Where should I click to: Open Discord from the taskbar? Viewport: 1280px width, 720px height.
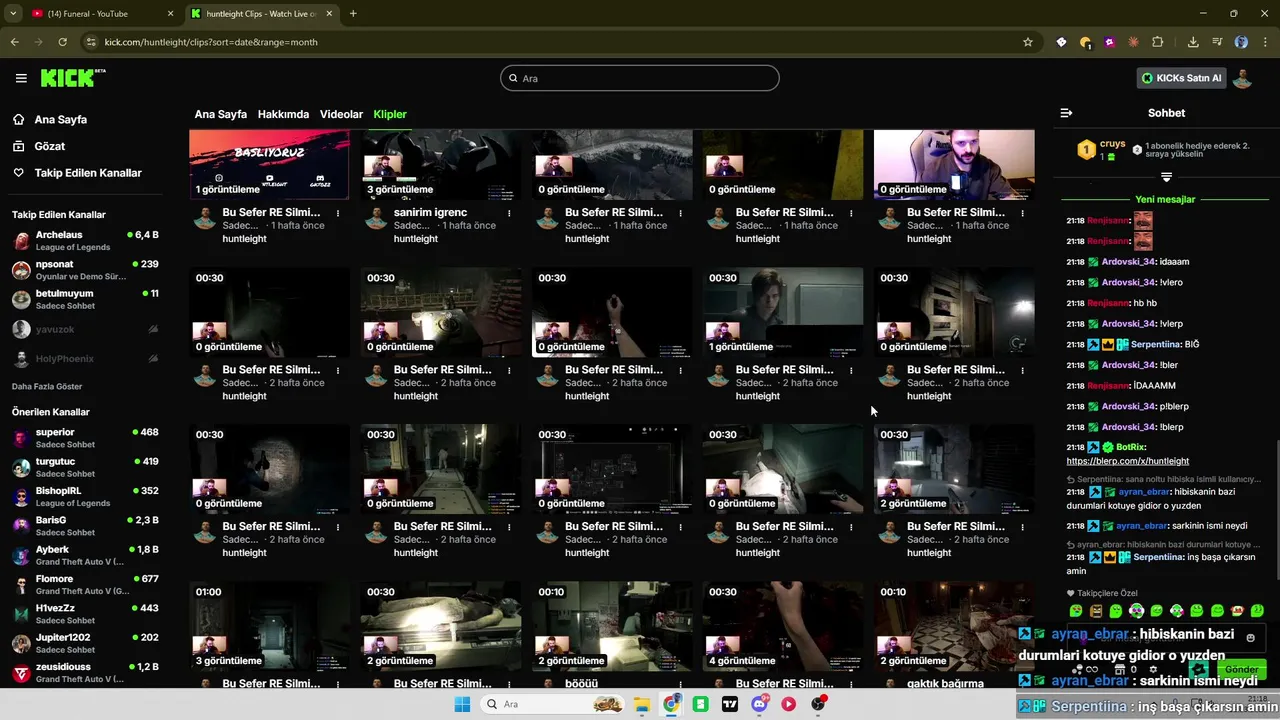pyautogui.click(x=760, y=704)
